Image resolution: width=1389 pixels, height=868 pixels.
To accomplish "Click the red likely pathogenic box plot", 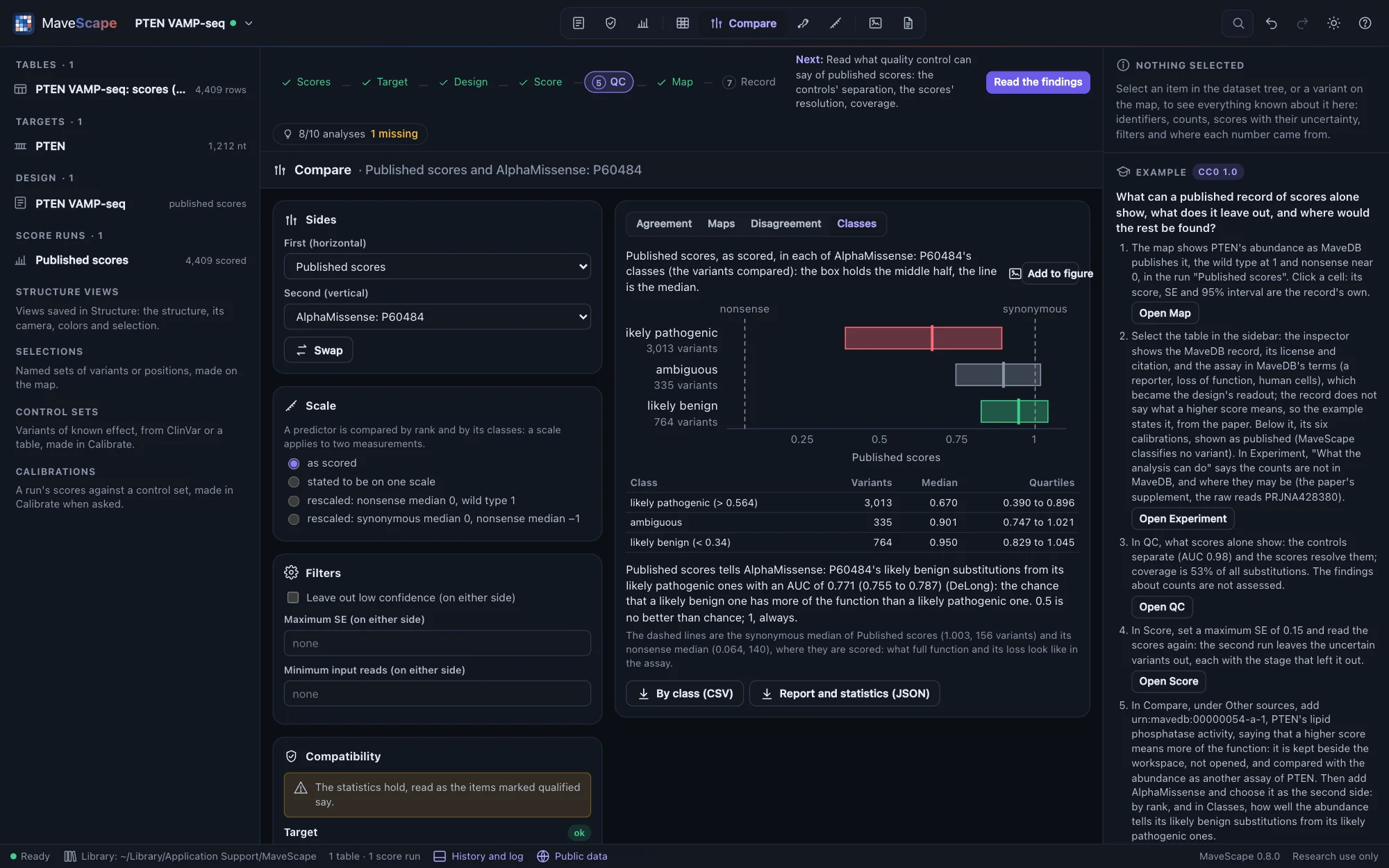I will point(923,338).
